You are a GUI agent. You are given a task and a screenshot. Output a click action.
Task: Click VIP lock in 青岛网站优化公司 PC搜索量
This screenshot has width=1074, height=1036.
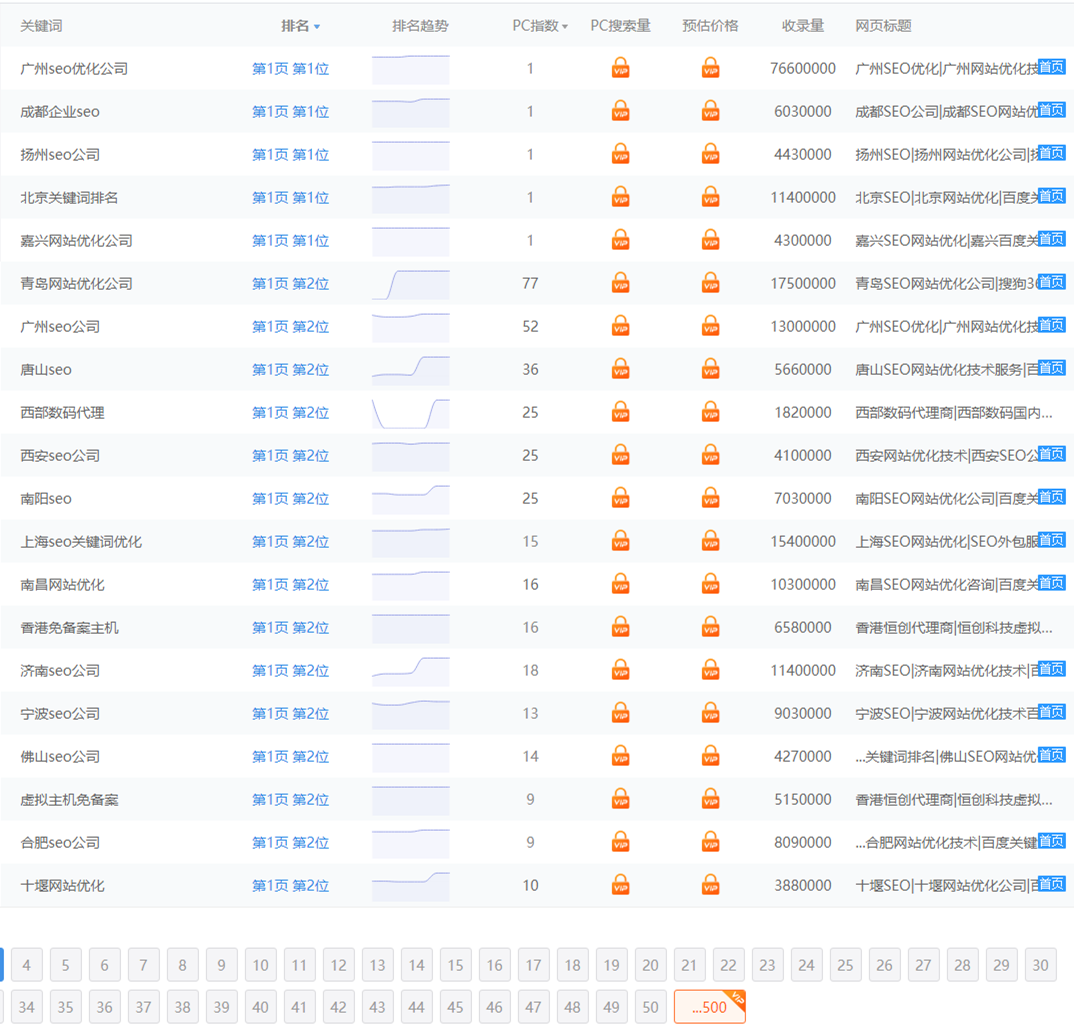(x=620, y=284)
